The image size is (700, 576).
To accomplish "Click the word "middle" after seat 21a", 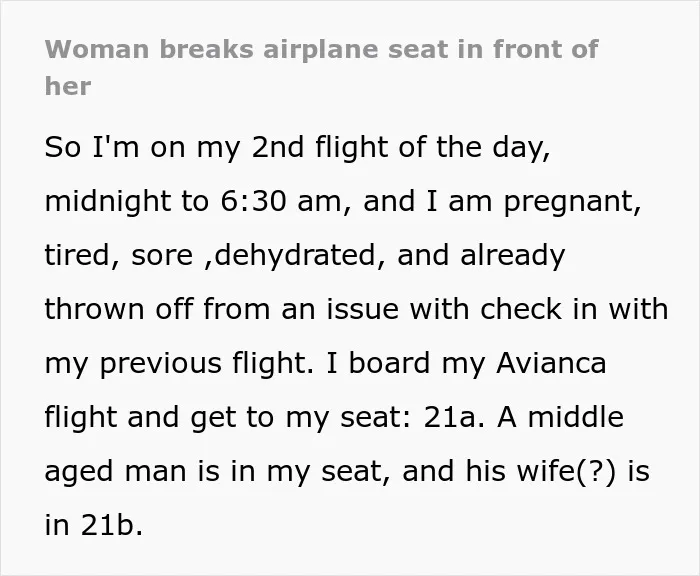I will tap(575, 417).
